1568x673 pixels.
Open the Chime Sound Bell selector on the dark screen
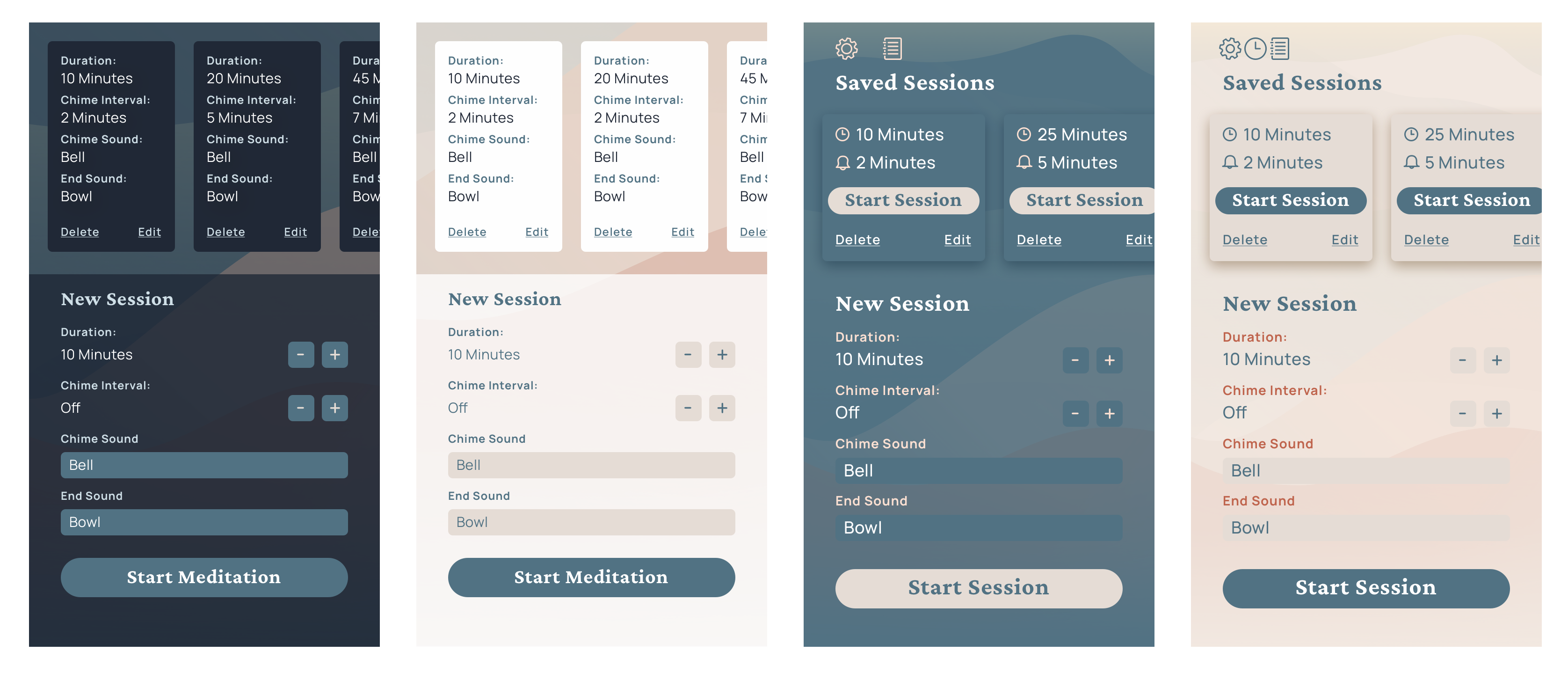click(203, 465)
